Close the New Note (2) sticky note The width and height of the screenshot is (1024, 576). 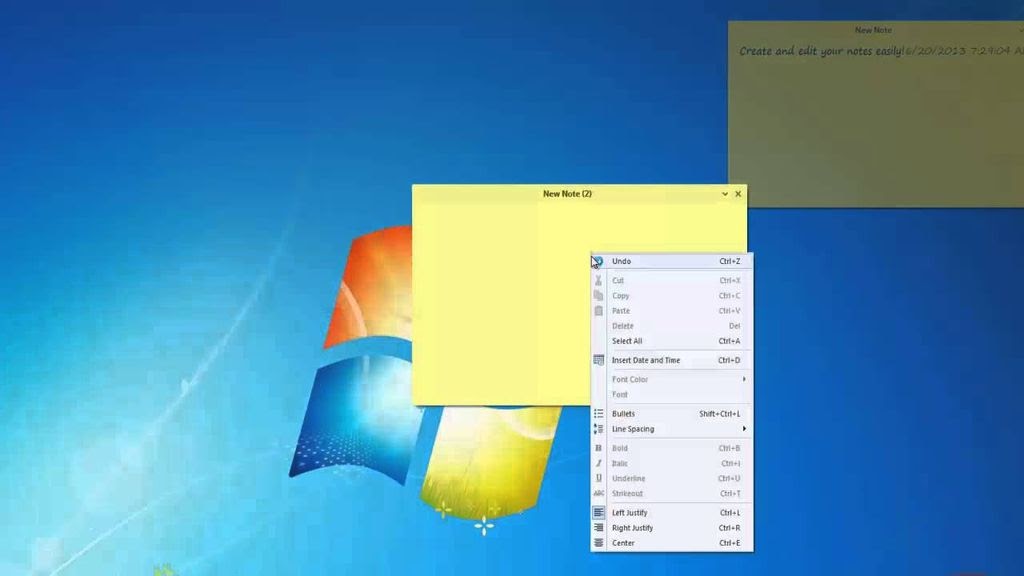(x=738, y=194)
